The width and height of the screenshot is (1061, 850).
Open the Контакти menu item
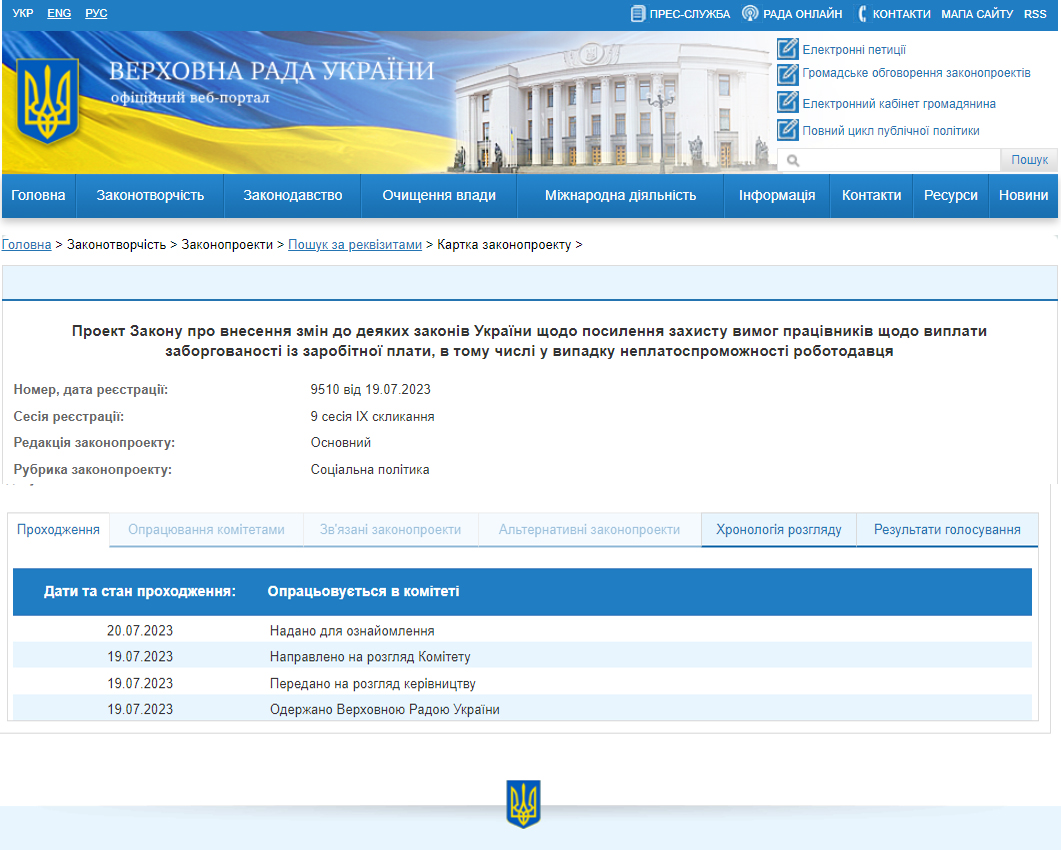(872, 196)
